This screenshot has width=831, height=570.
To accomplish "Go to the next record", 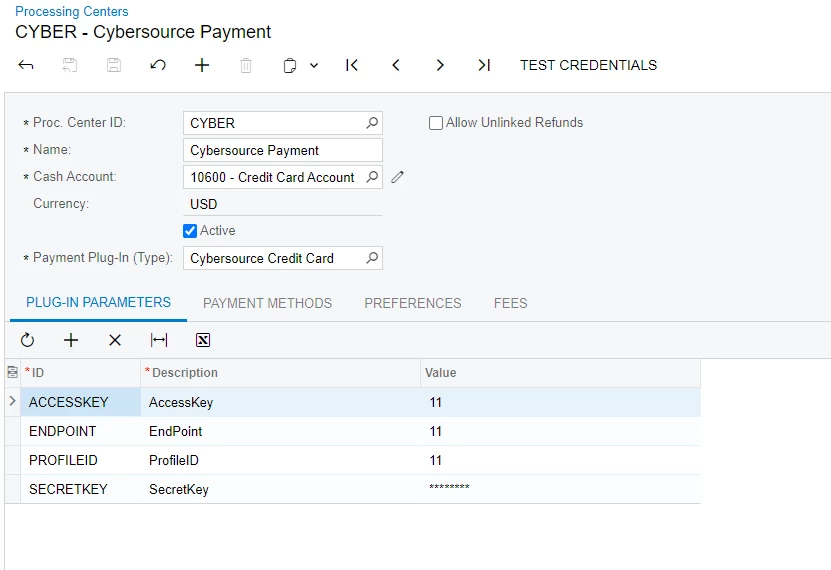I will [440, 65].
